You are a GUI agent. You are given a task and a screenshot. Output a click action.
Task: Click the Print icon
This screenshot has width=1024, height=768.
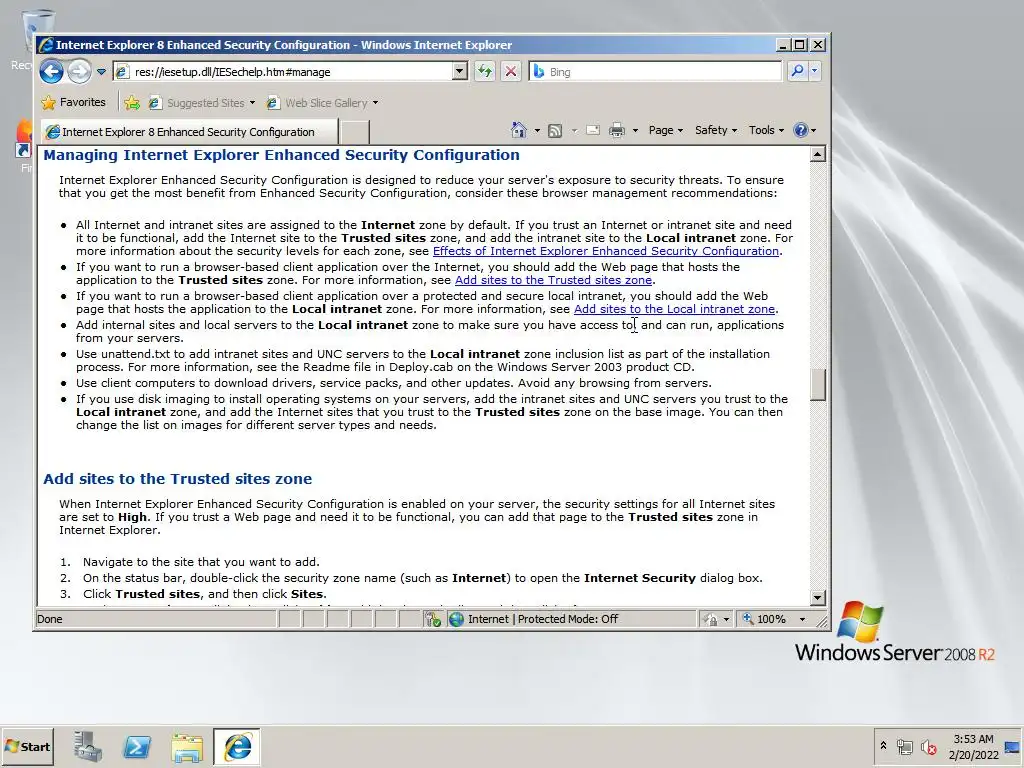[616, 131]
